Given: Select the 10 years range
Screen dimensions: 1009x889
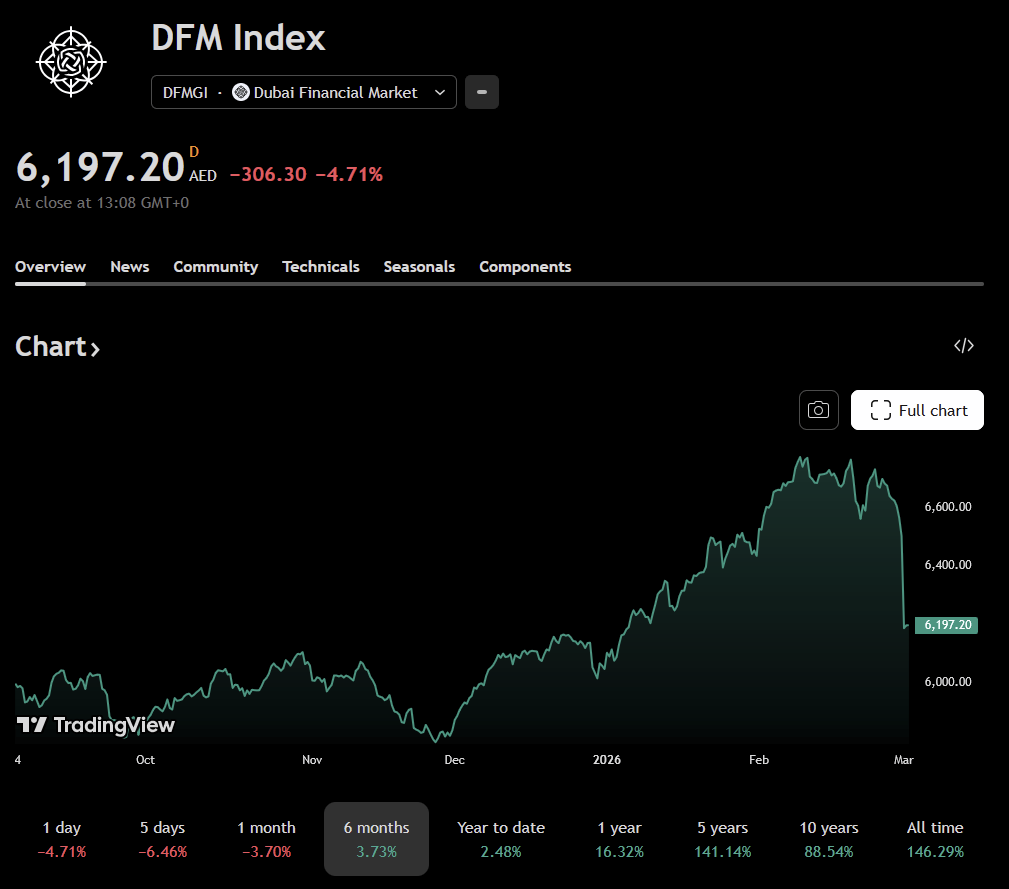Looking at the screenshot, I should pos(829,839).
